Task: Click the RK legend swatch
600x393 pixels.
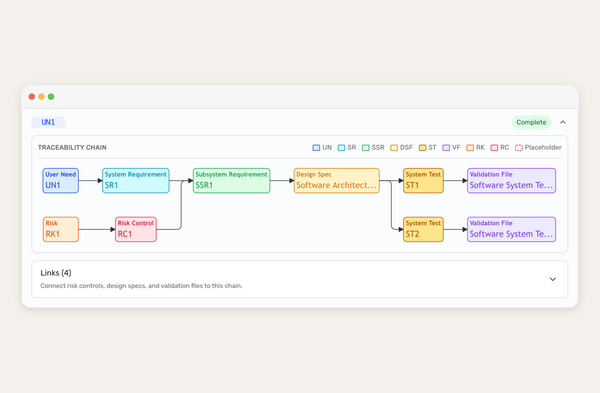Action: [470, 148]
